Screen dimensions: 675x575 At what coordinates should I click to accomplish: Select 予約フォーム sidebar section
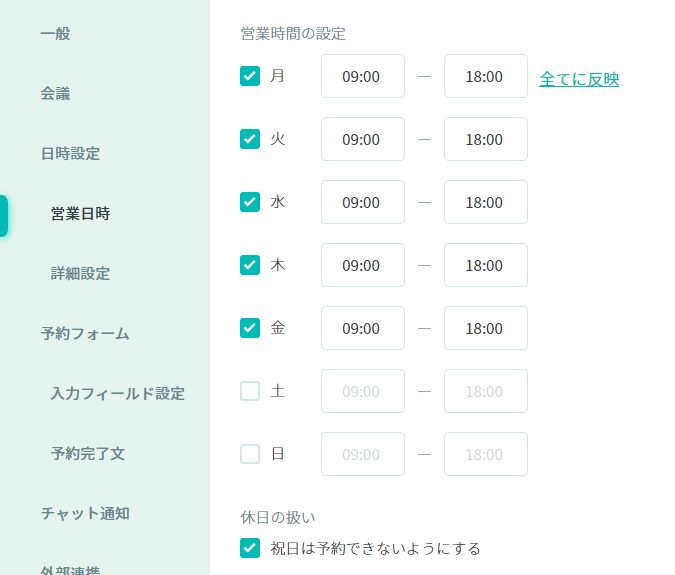(85, 334)
